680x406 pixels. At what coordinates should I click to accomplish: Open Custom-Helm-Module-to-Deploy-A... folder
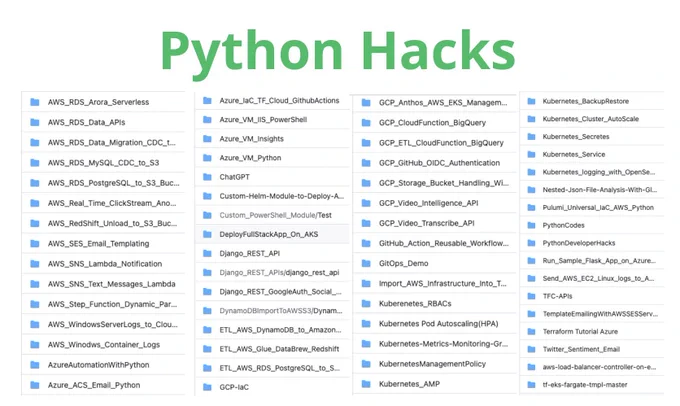click(x=281, y=196)
